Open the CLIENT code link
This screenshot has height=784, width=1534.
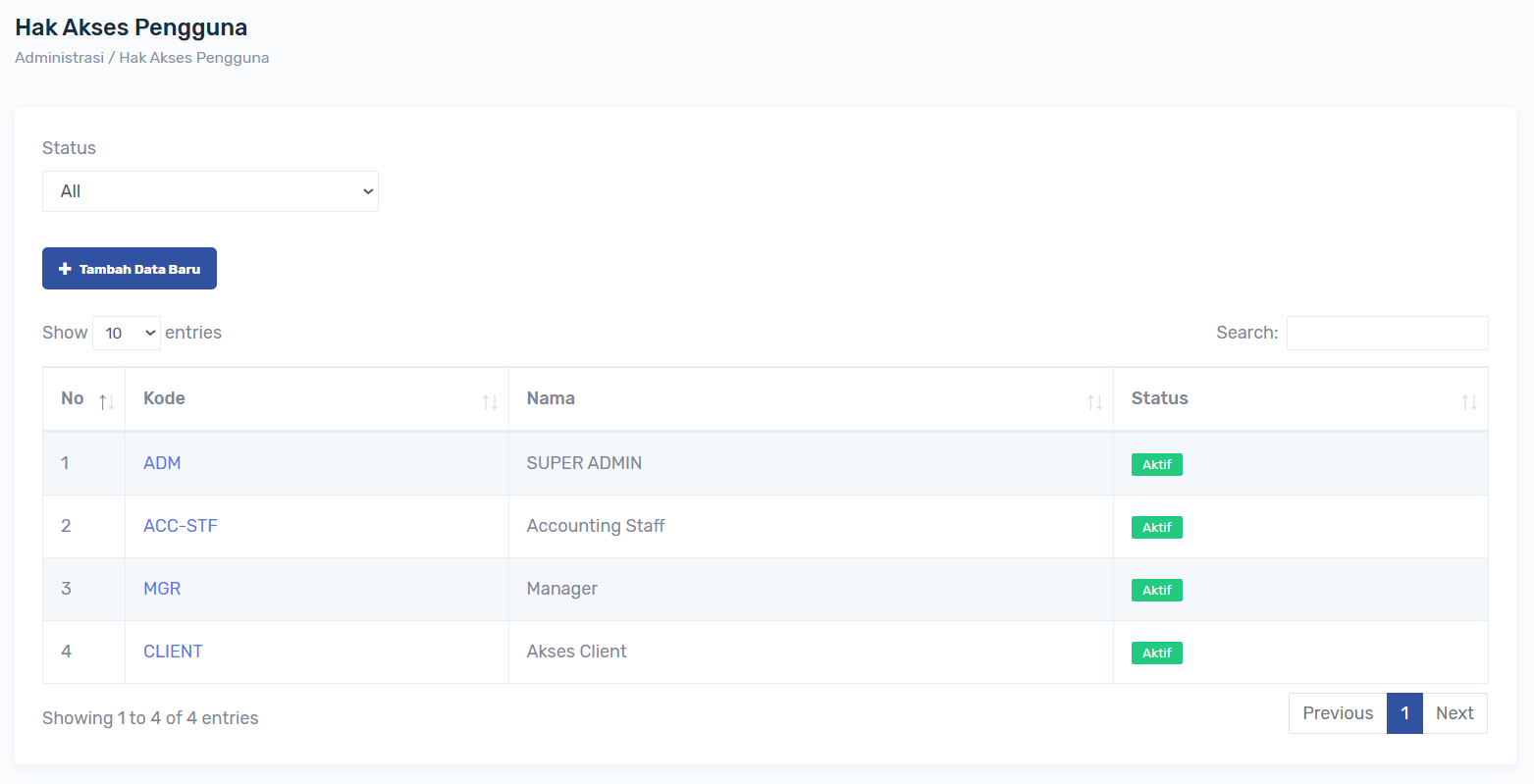(x=173, y=652)
